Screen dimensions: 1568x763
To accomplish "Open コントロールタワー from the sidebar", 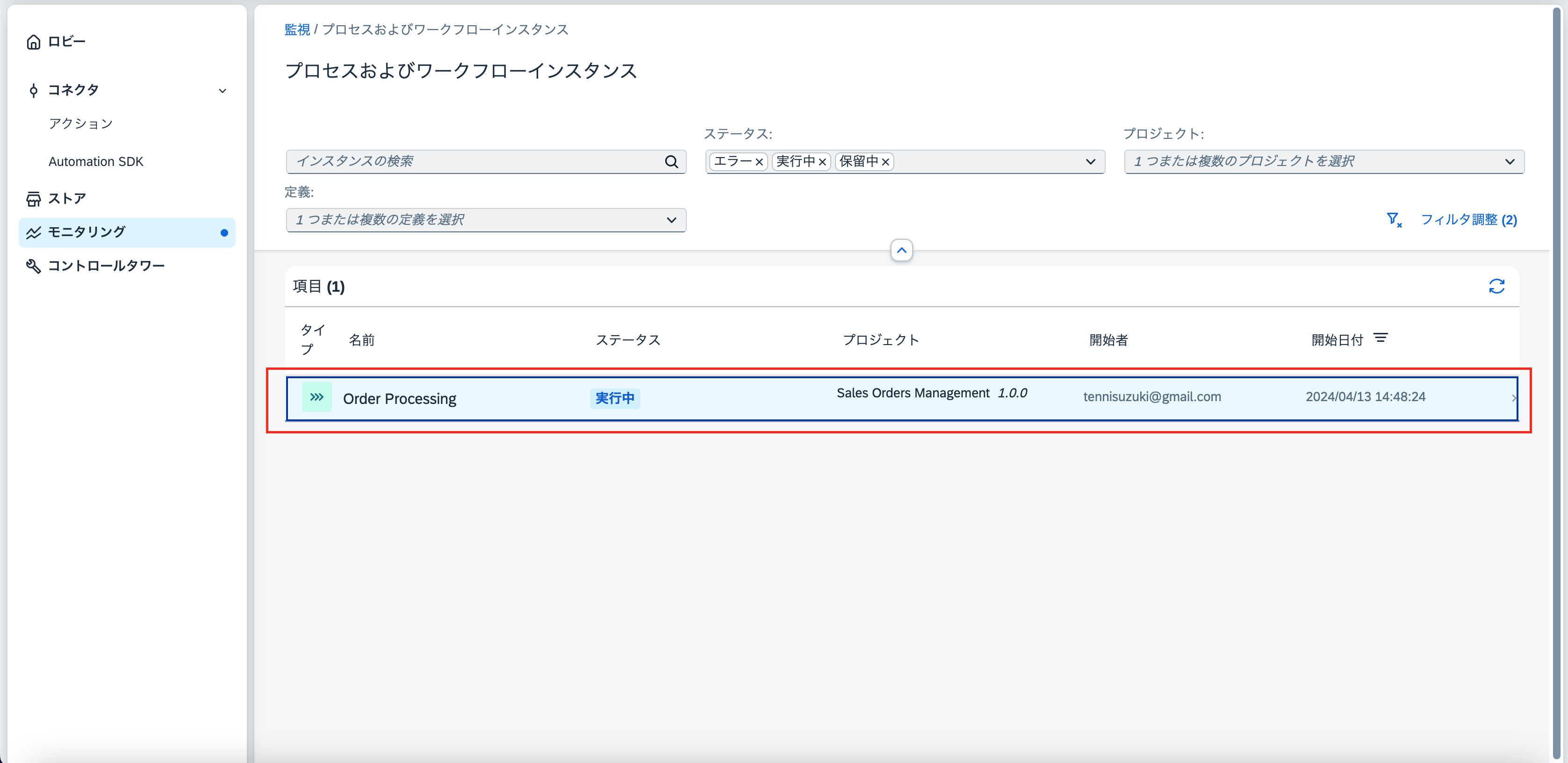I will (107, 266).
